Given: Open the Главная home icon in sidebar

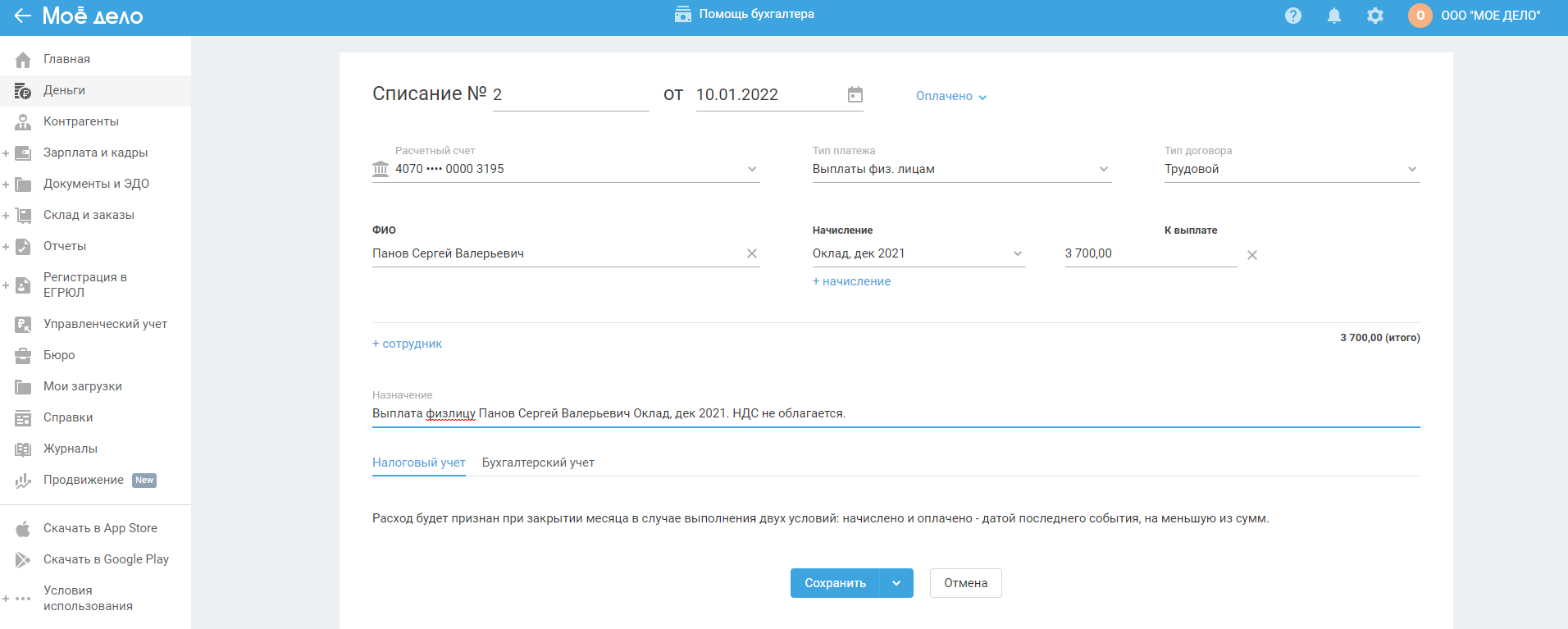Looking at the screenshot, I should (x=23, y=59).
